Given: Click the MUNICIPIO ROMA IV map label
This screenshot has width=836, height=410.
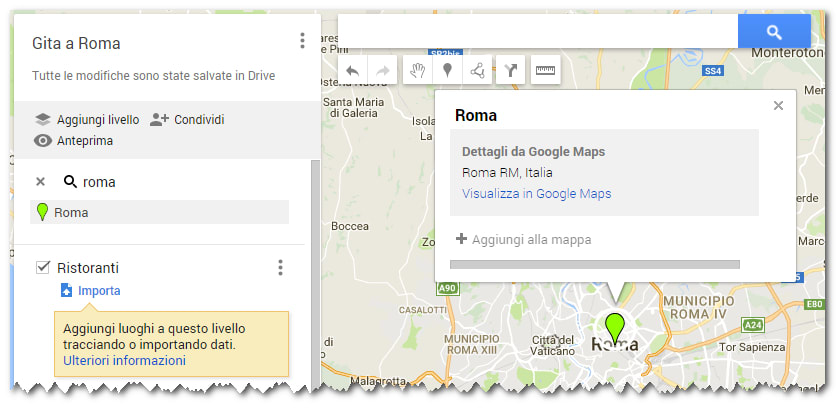Looking at the screenshot, I should click(698, 308).
